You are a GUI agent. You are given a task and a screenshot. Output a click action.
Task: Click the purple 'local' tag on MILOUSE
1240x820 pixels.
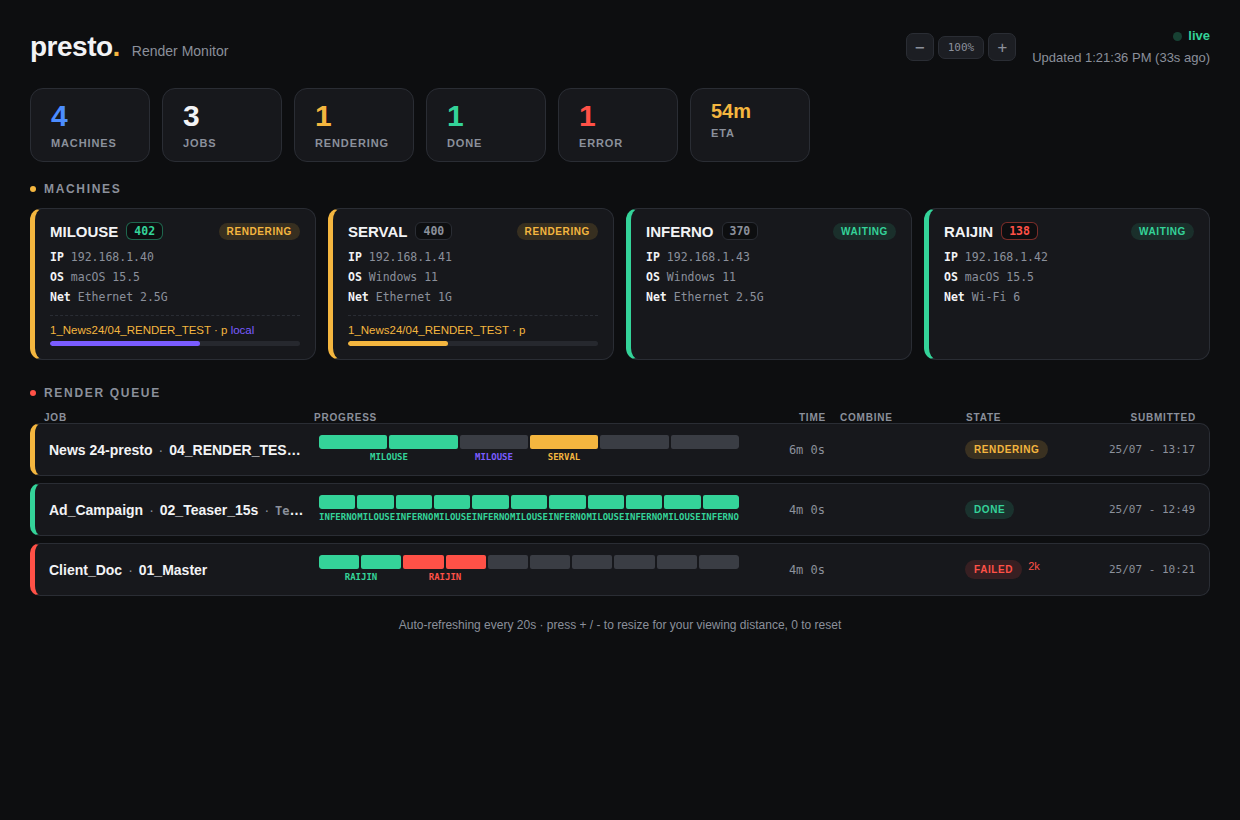[243, 330]
